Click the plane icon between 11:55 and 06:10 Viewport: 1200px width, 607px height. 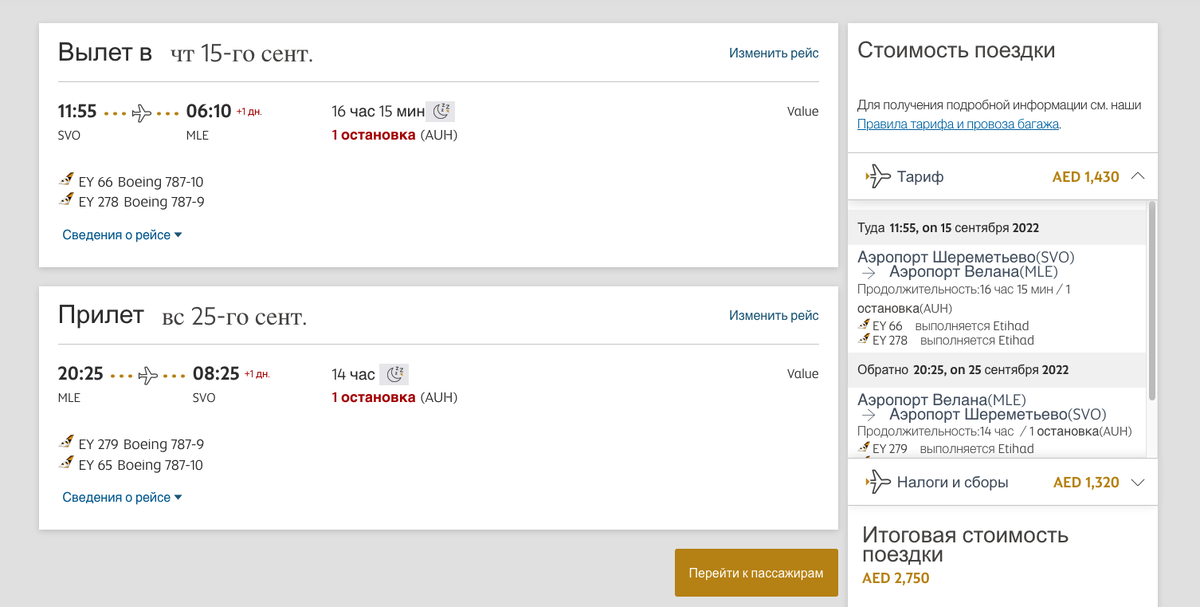tap(142, 112)
